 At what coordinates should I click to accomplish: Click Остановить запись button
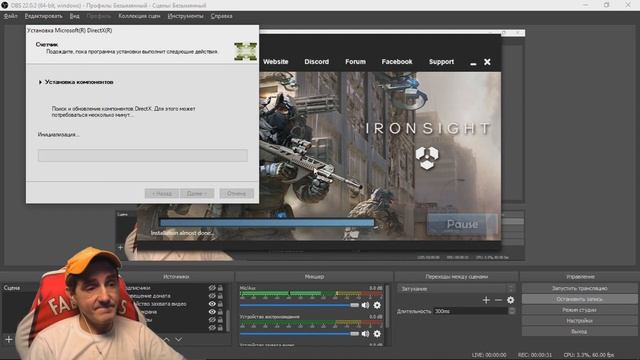(x=579, y=299)
